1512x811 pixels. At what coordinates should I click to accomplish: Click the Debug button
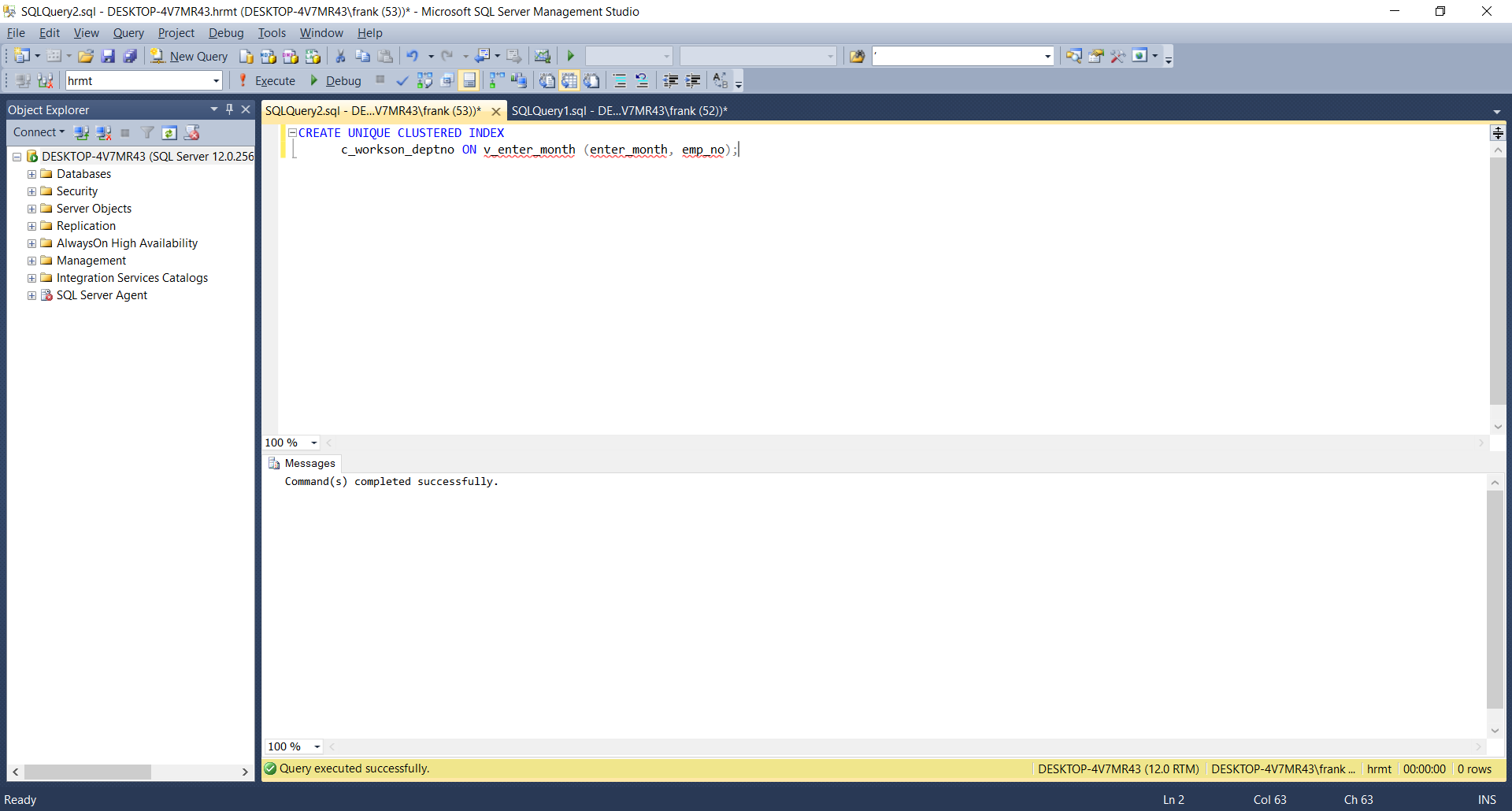[x=335, y=80]
